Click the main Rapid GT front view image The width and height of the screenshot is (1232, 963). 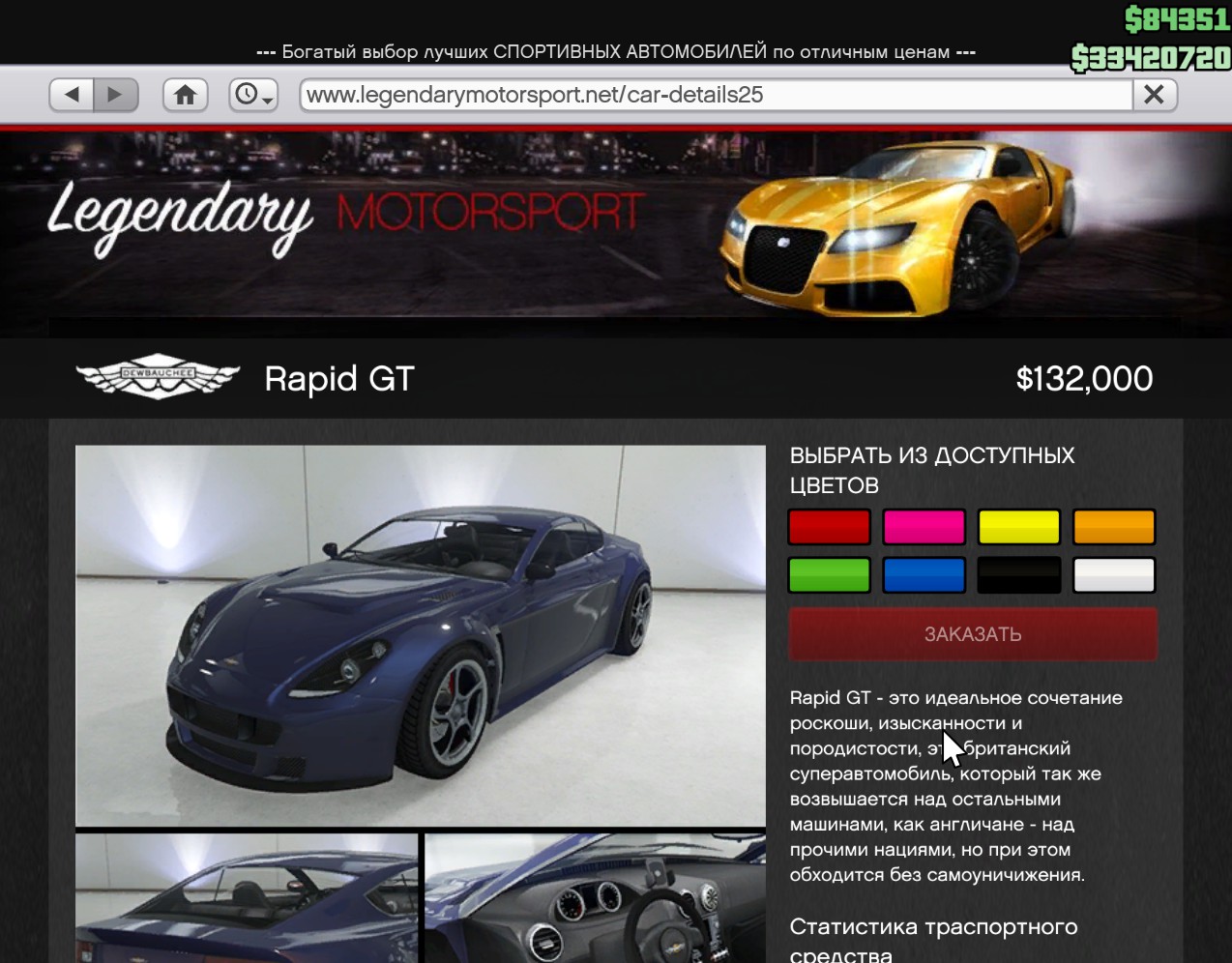click(x=421, y=635)
